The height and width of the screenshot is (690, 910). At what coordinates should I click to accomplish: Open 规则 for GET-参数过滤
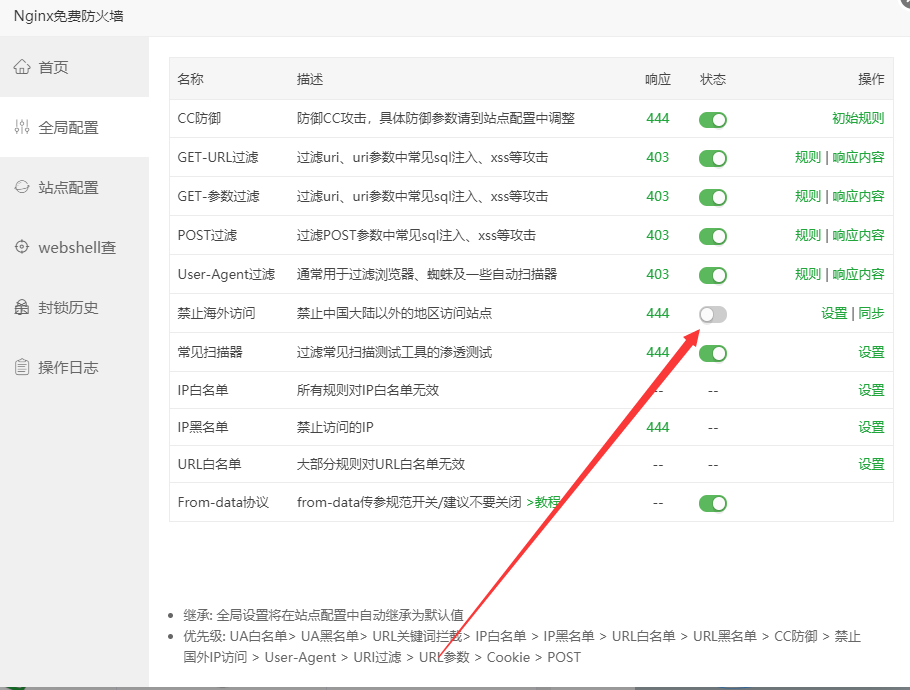click(x=808, y=196)
